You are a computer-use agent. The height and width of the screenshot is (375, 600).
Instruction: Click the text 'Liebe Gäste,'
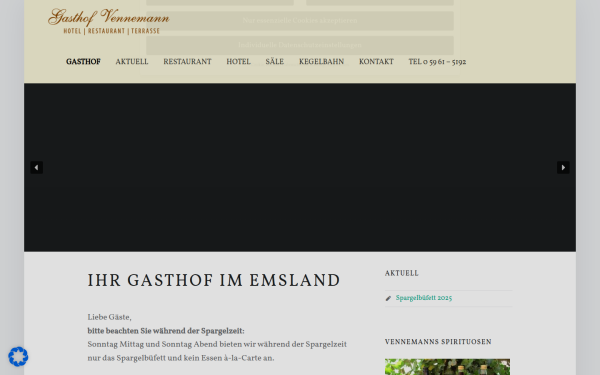click(109, 317)
